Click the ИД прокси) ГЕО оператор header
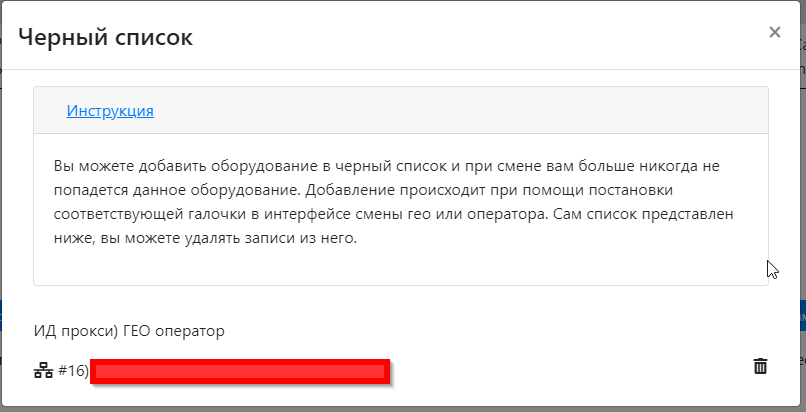 pyautogui.click(x=129, y=330)
